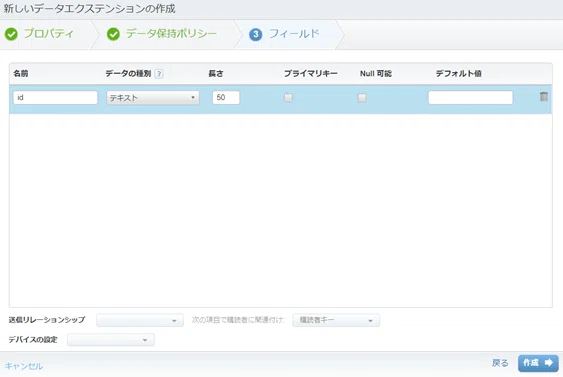The height and width of the screenshot is (377, 563).
Task: Open the 購読者キー dropdown
Action: click(336, 320)
